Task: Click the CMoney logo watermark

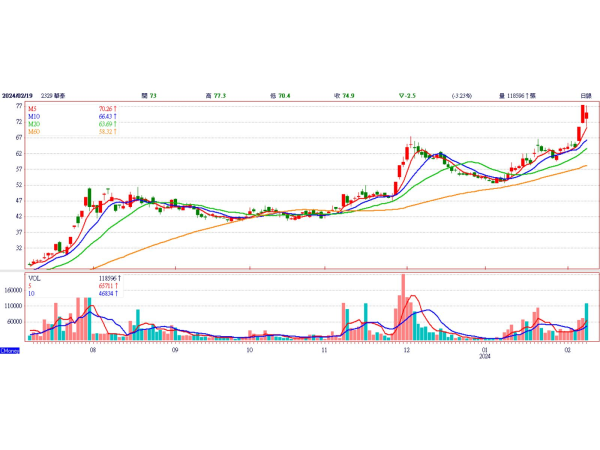Action: (10, 351)
